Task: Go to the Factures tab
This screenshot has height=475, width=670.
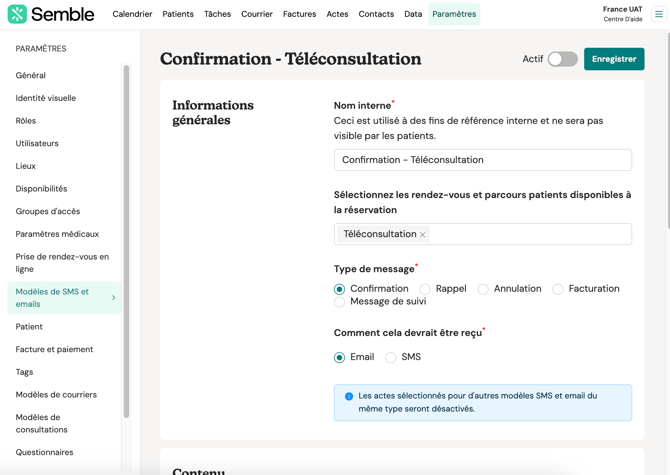Action: [x=299, y=14]
